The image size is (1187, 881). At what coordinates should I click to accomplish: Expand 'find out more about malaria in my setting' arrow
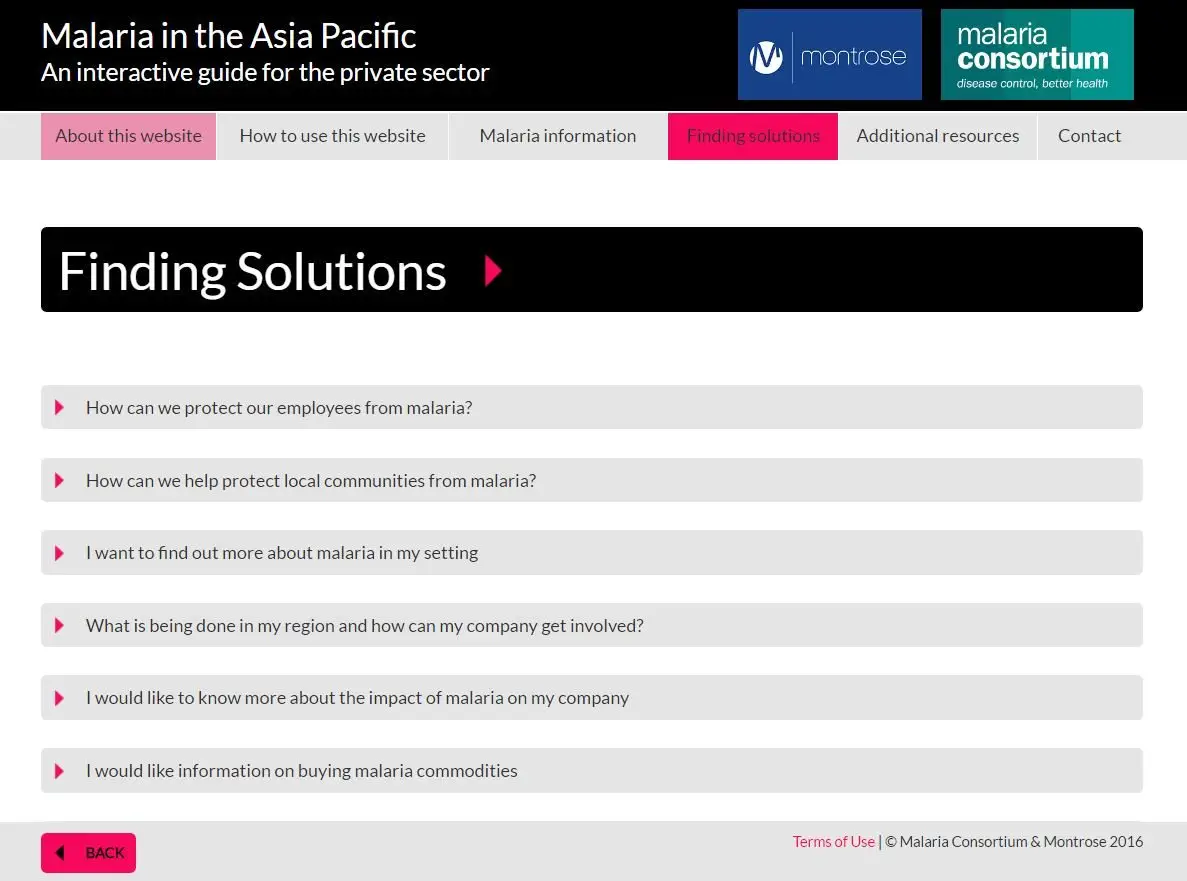[x=59, y=553]
